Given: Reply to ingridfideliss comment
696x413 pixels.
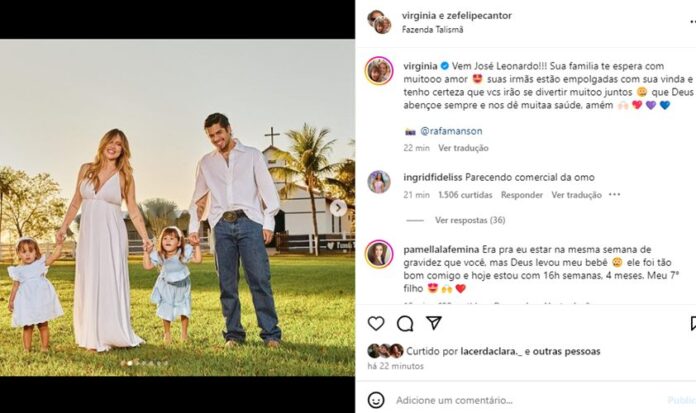Looking at the screenshot, I should tap(522, 195).
